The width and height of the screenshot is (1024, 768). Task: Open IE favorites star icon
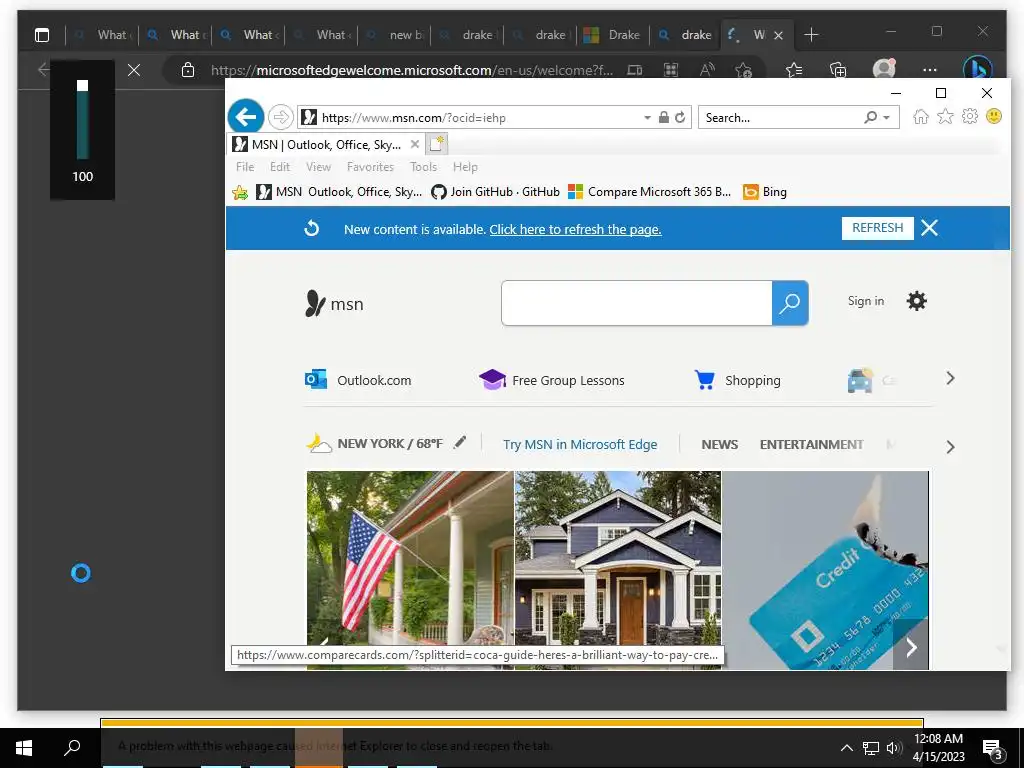pyautogui.click(x=945, y=117)
